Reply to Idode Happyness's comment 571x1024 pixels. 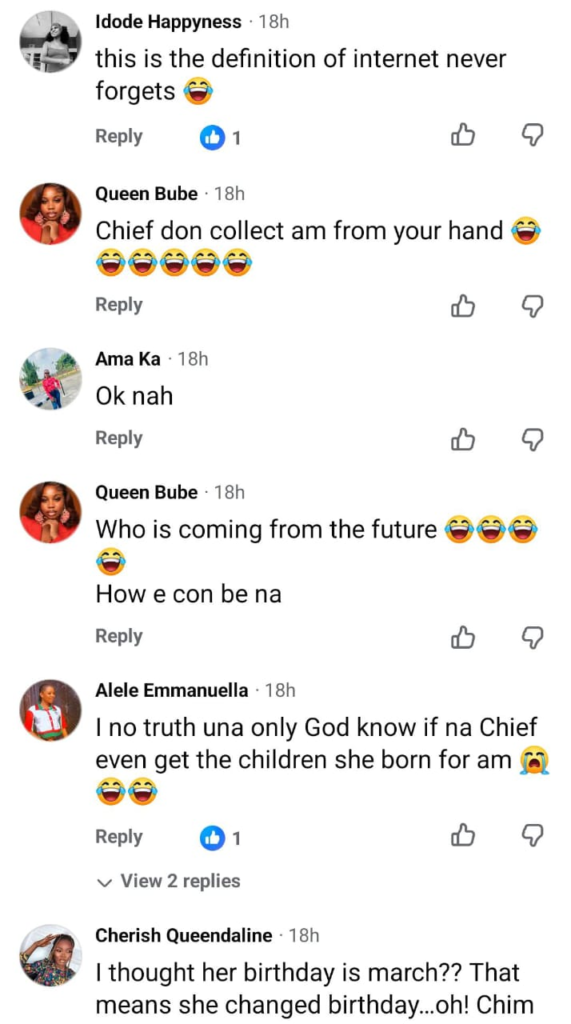point(119,136)
